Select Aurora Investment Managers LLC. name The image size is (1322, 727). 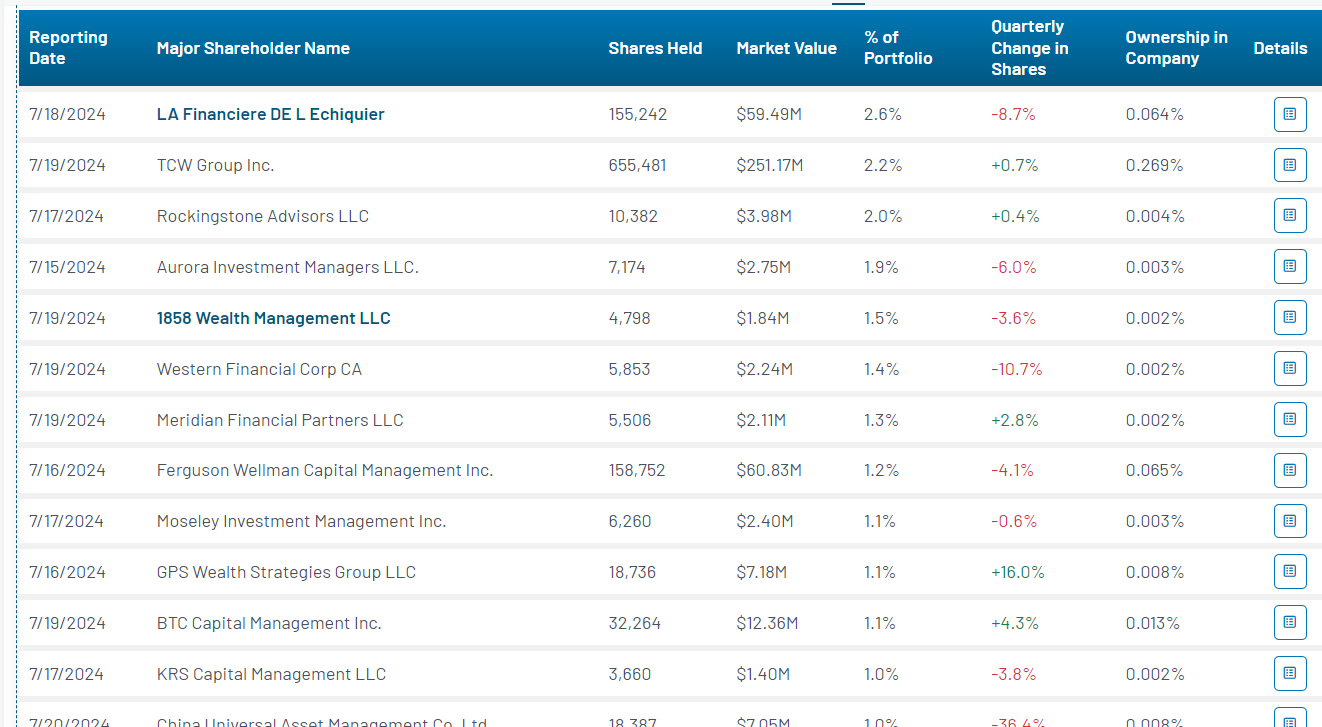[288, 267]
